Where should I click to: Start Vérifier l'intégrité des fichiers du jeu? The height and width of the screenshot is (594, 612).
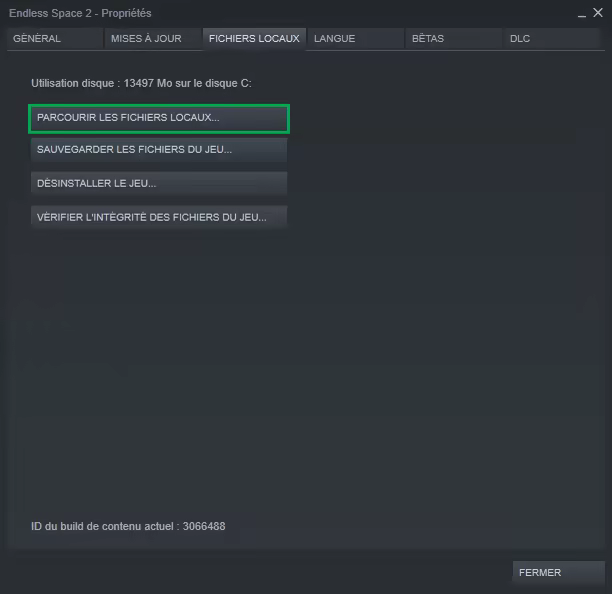pos(159,217)
